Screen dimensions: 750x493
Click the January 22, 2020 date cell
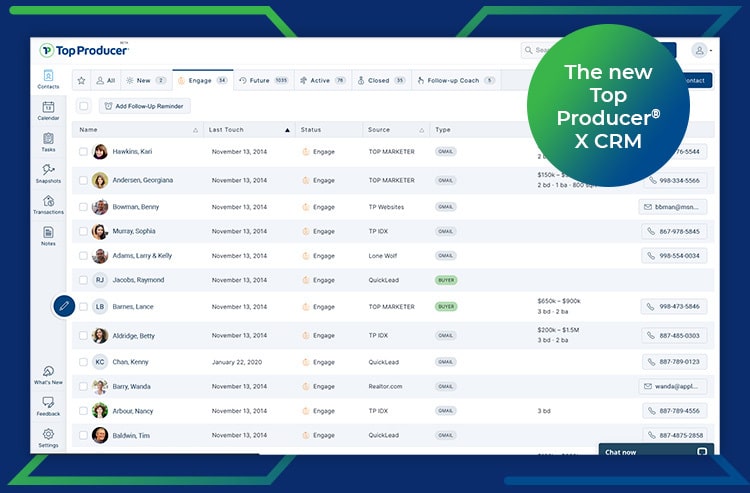tap(237, 362)
